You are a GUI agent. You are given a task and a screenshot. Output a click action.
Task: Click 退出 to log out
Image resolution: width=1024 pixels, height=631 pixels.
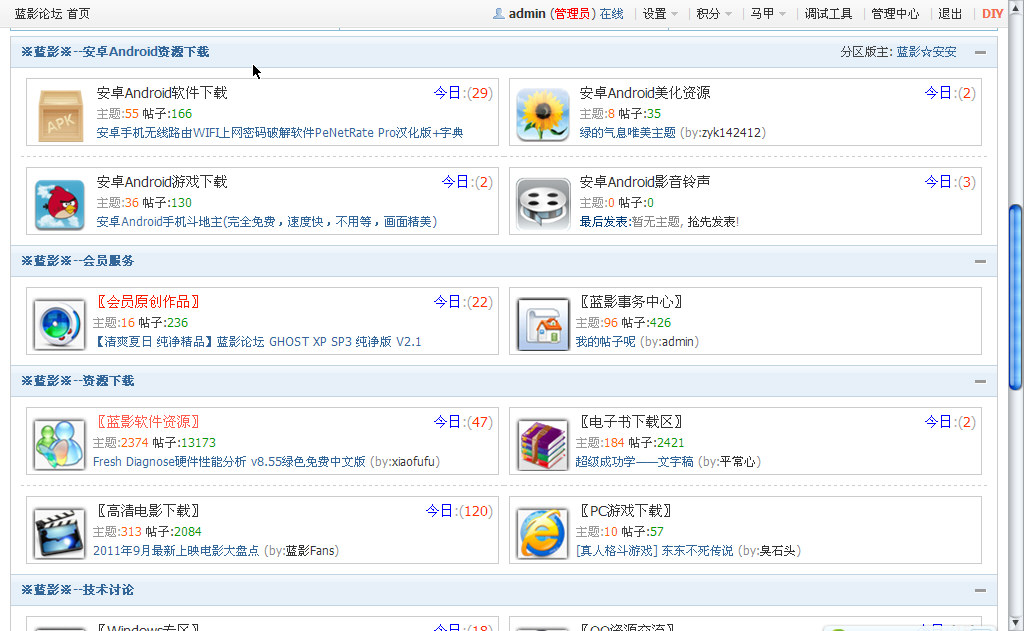[950, 14]
